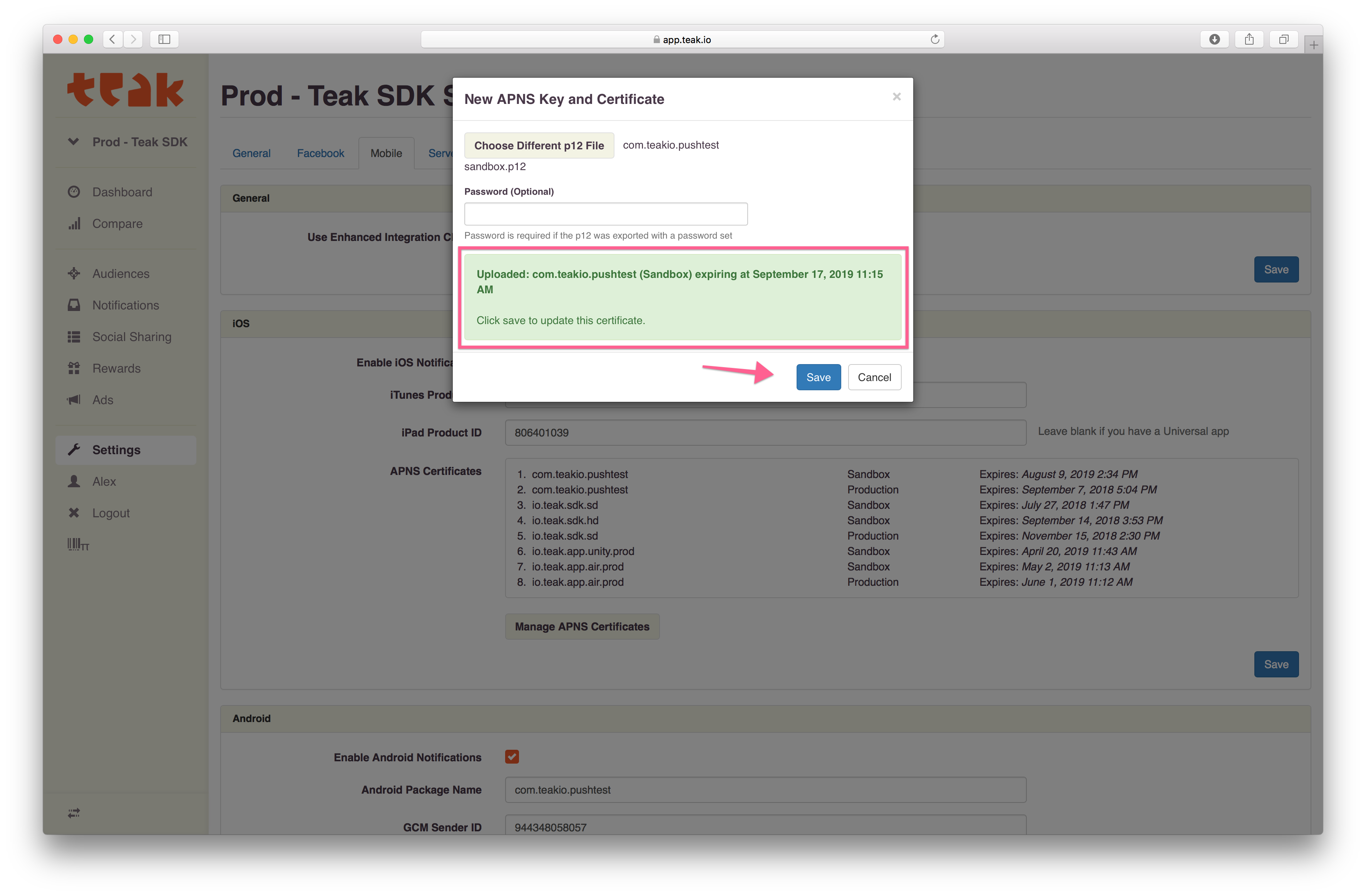Click the iPad Product ID field
The width and height of the screenshot is (1366, 896).
tap(765, 433)
